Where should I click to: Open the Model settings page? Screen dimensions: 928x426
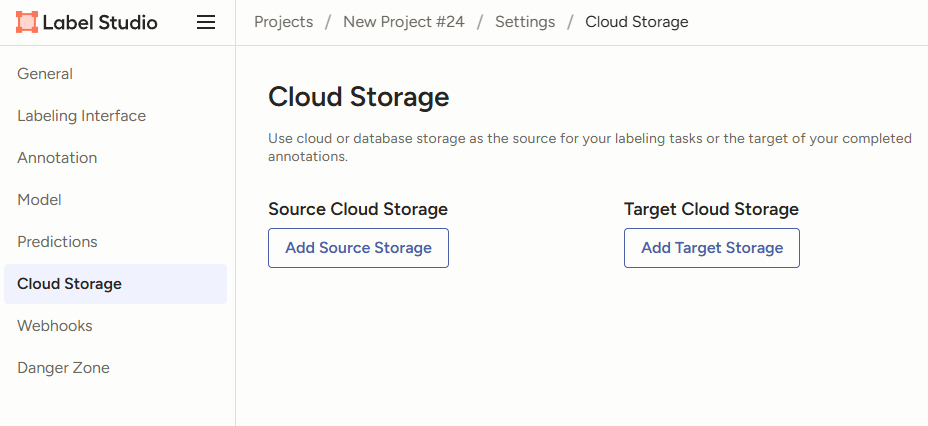[39, 200]
